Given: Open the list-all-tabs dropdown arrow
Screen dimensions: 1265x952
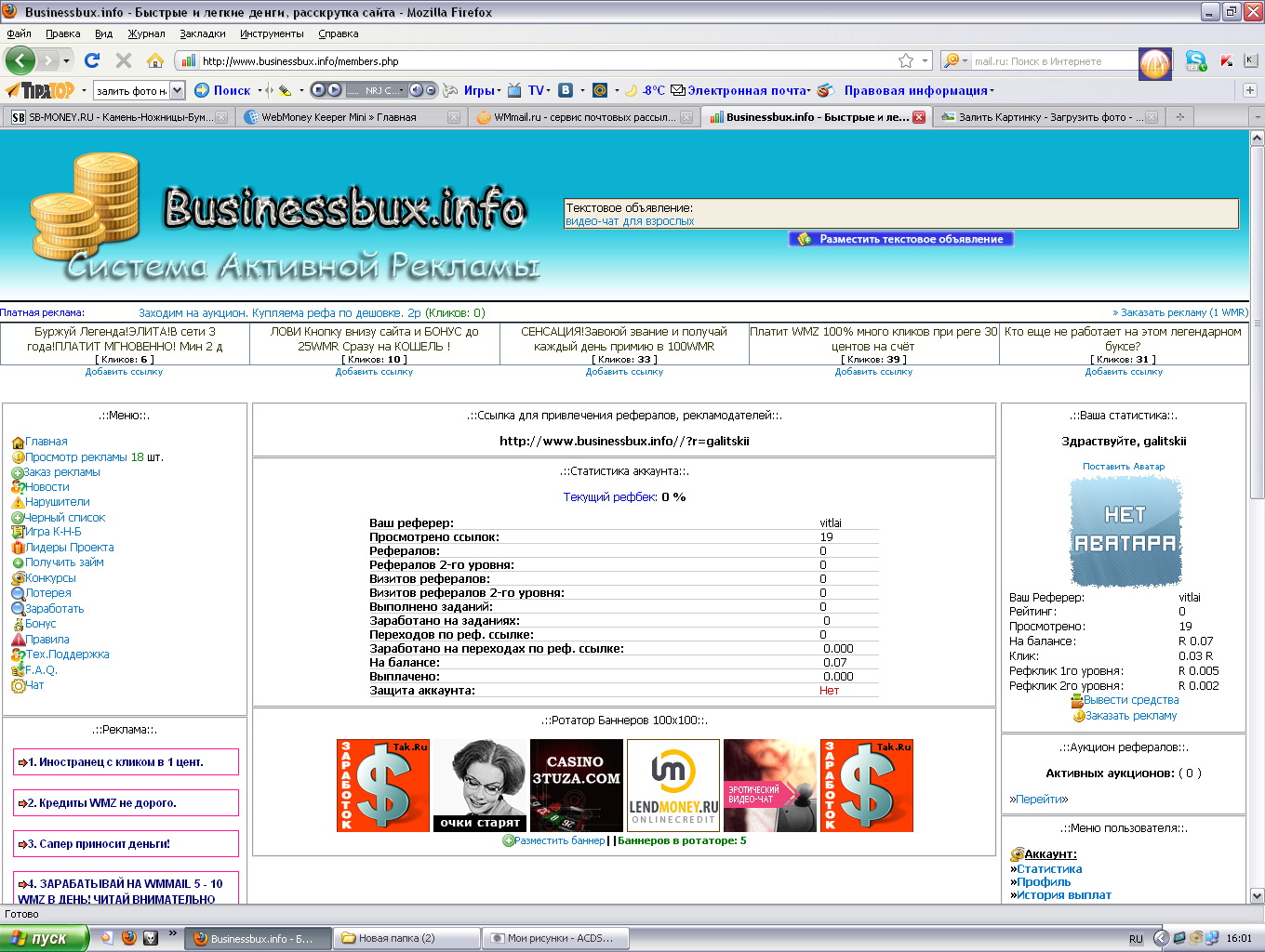Looking at the screenshot, I should pos(1256,117).
